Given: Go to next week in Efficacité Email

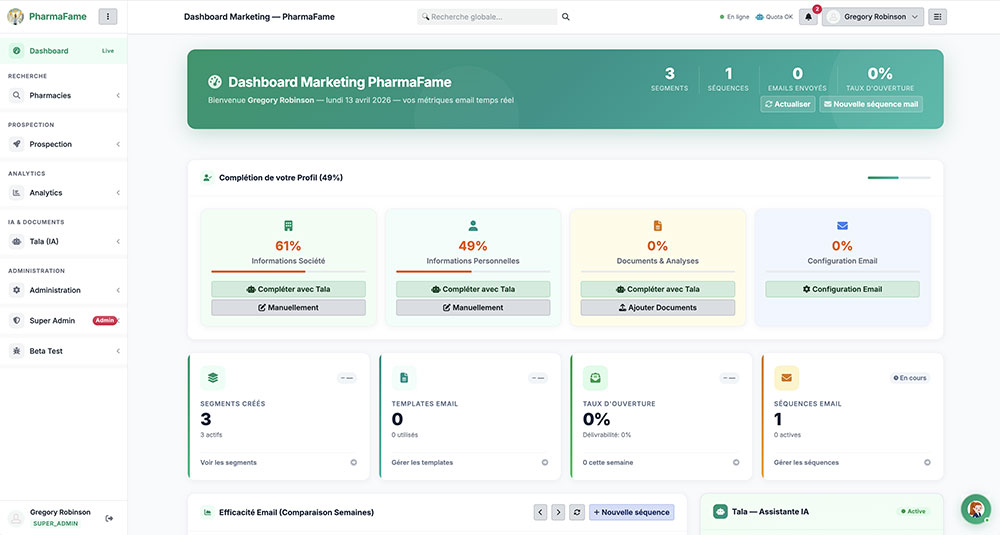Looking at the screenshot, I should pyautogui.click(x=558, y=512).
